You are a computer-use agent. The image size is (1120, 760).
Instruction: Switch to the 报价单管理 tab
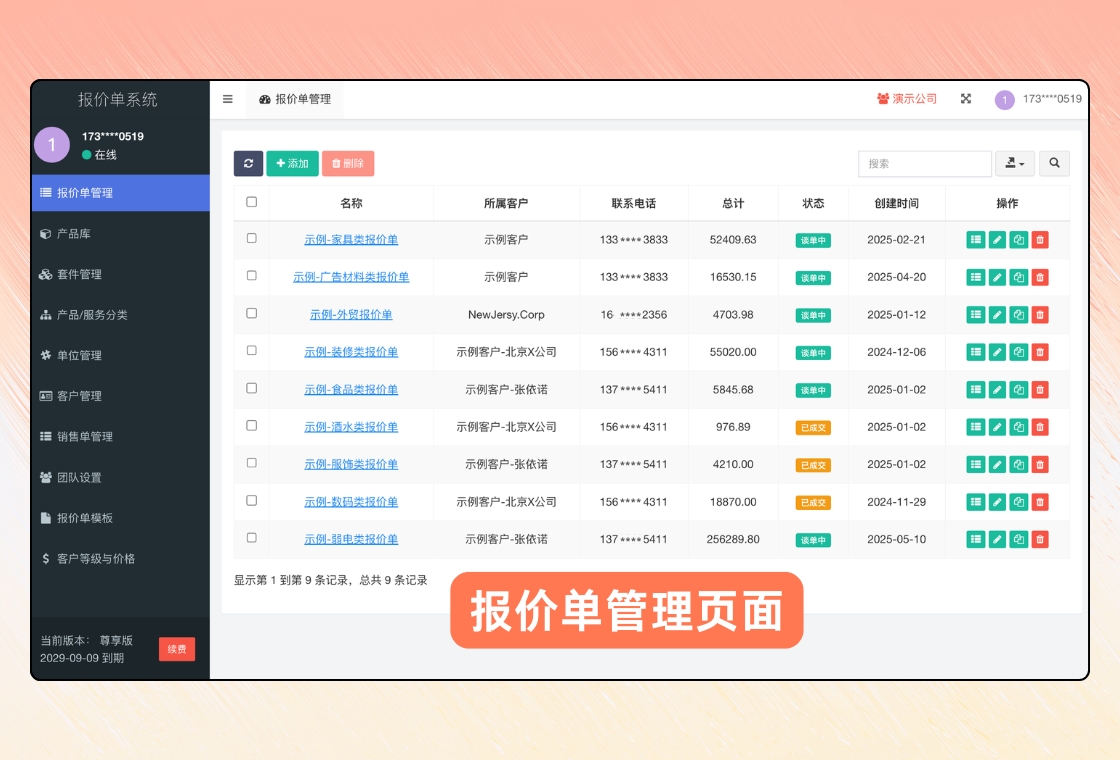295,99
